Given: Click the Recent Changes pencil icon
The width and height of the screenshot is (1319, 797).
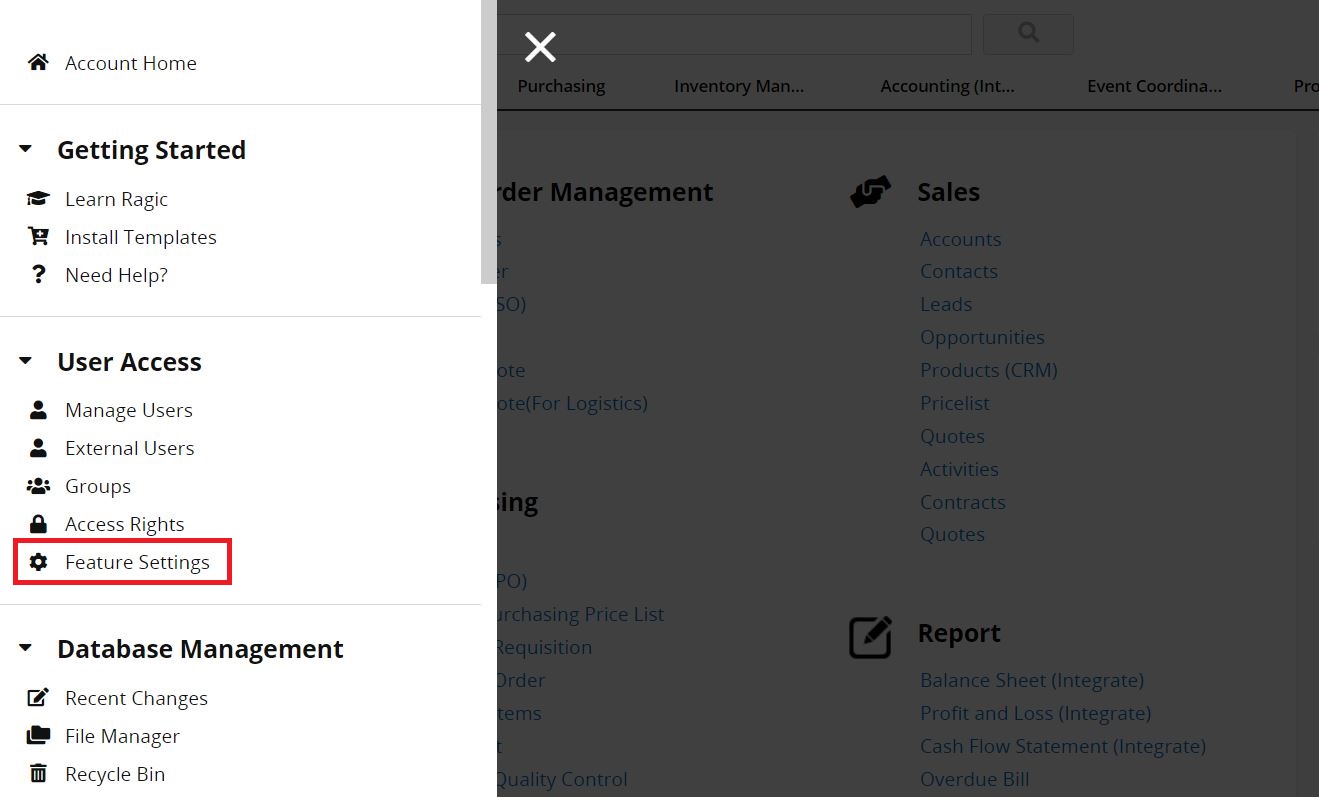Looking at the screenshot, I should tap(38, 697).
